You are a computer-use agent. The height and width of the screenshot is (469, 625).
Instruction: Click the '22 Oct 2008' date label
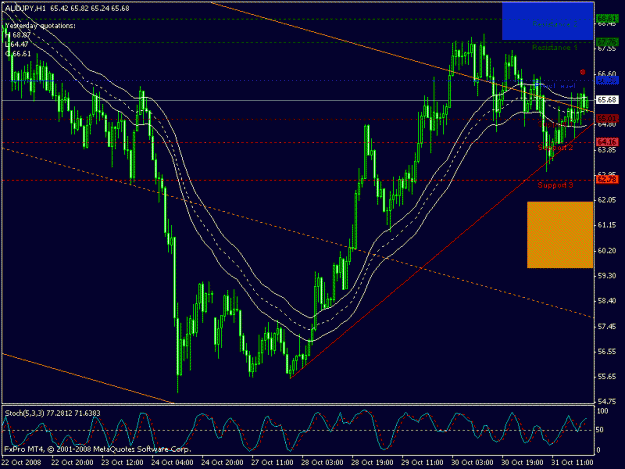coord(22,462)
